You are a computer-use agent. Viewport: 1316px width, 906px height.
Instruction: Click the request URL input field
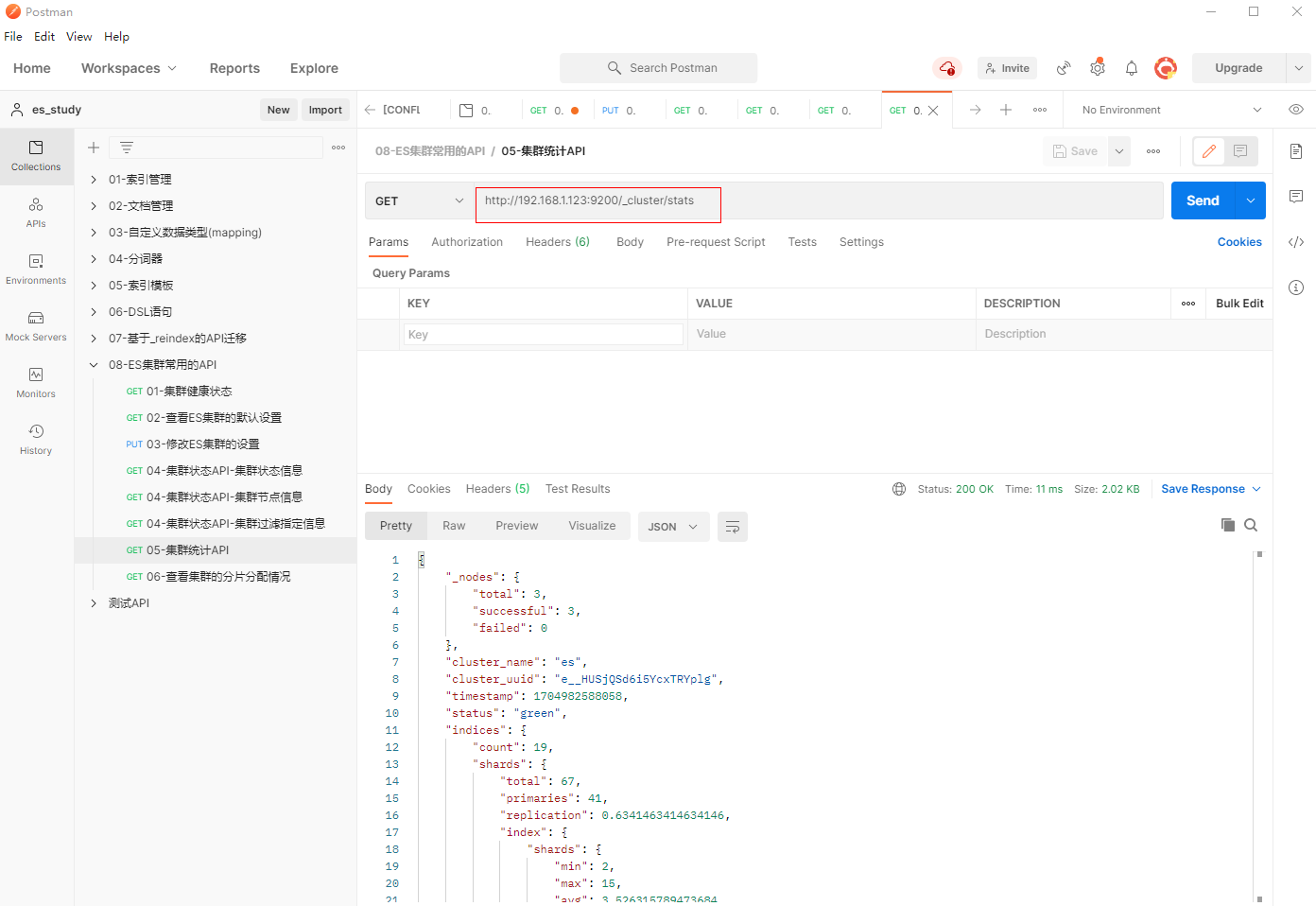click(813, 200)
